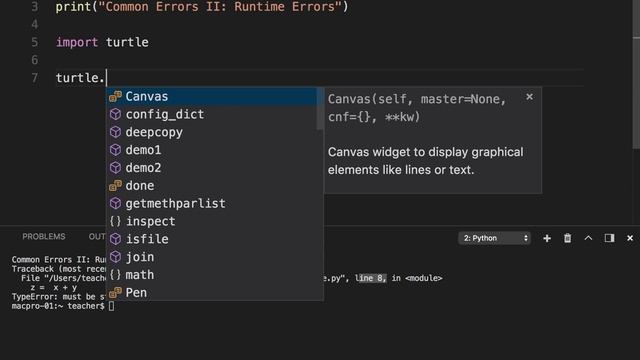Click the cube icon beside deepcopy
Viewport: 640px width, 360px height.
(116, 132)
